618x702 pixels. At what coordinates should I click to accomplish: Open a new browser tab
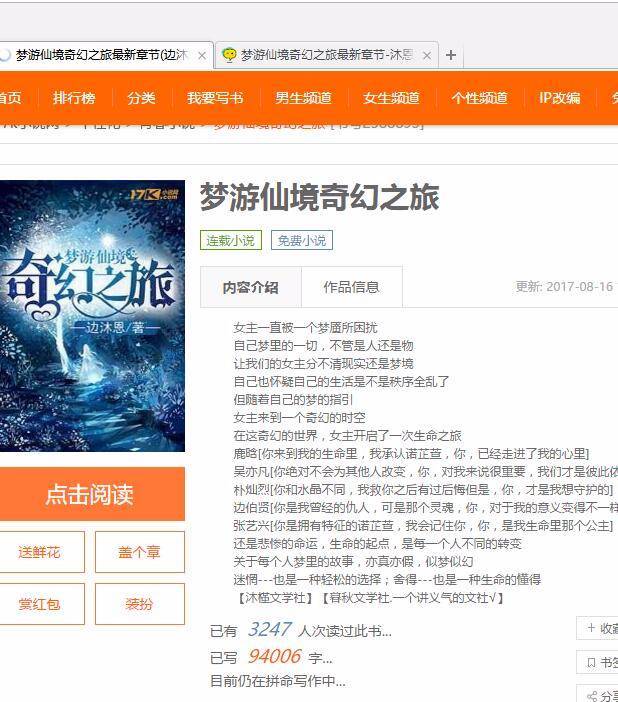click(451, 55)
